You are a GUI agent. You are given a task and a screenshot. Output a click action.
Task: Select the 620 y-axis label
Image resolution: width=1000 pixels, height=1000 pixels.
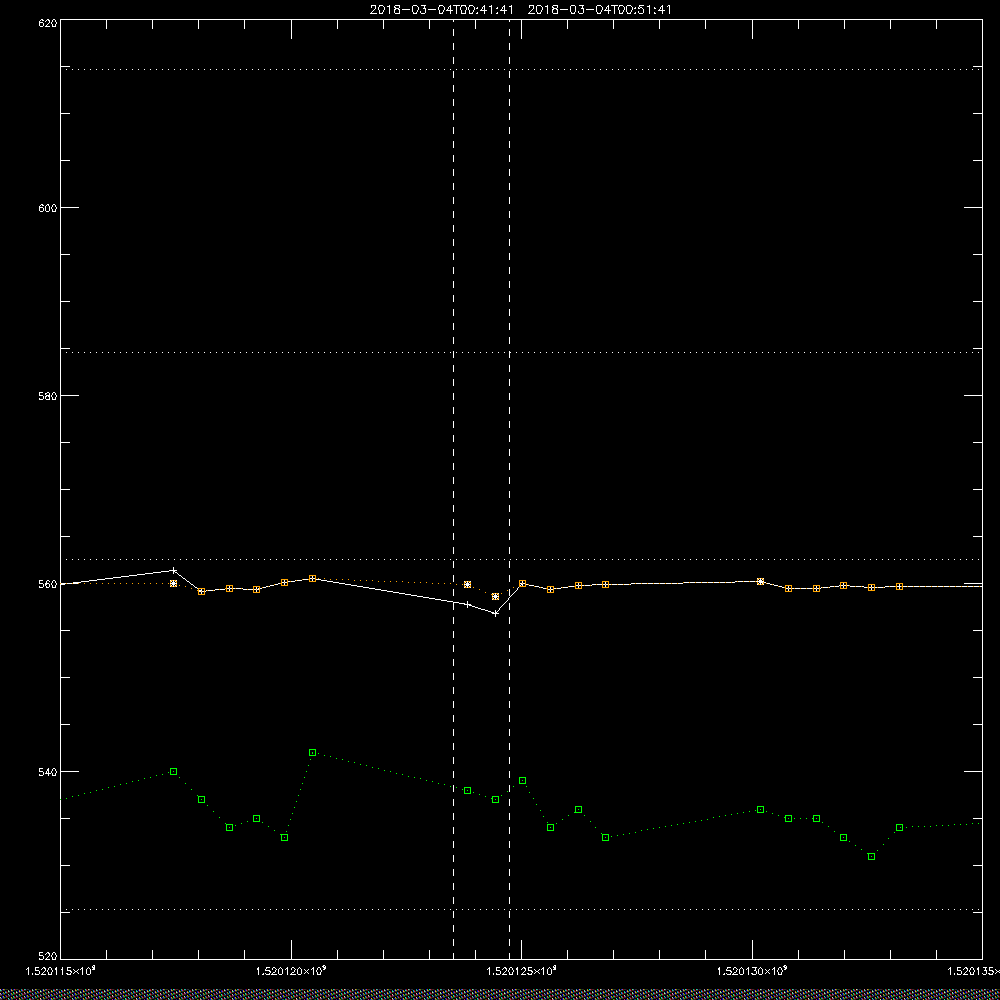[48, 22]
